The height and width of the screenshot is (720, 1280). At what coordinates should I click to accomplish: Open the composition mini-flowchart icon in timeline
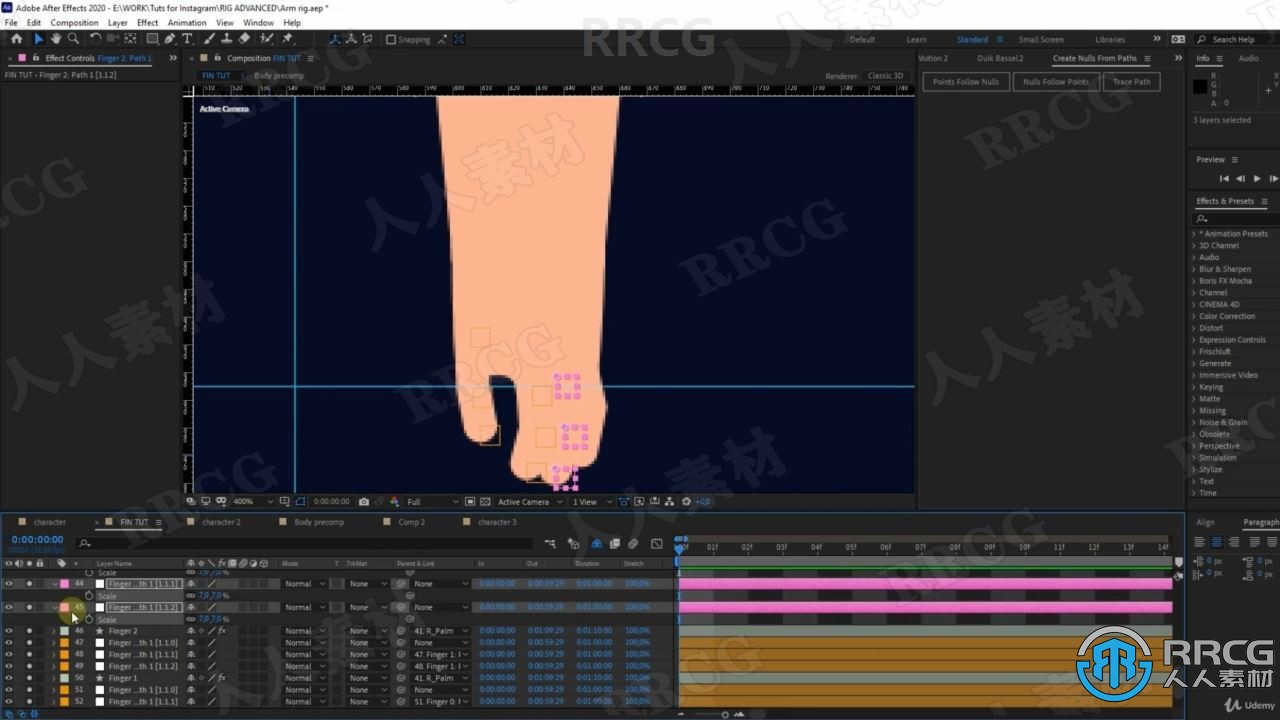(x=551, y=544)
